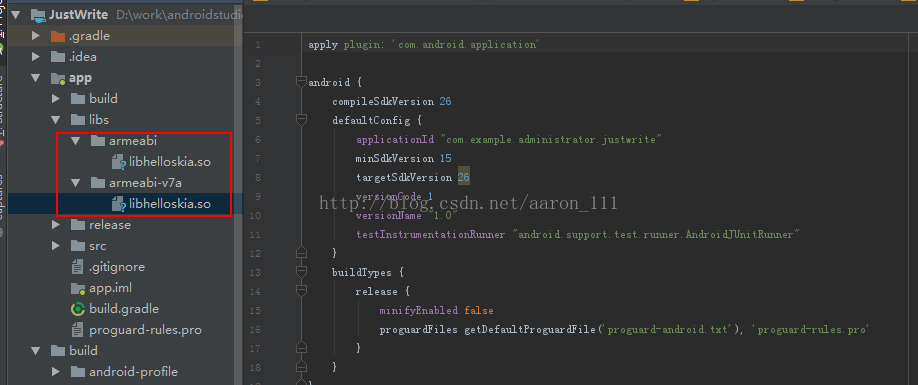Select the build.gradle file
This screenshot has height=385, width=918.
tap(124, 308)
